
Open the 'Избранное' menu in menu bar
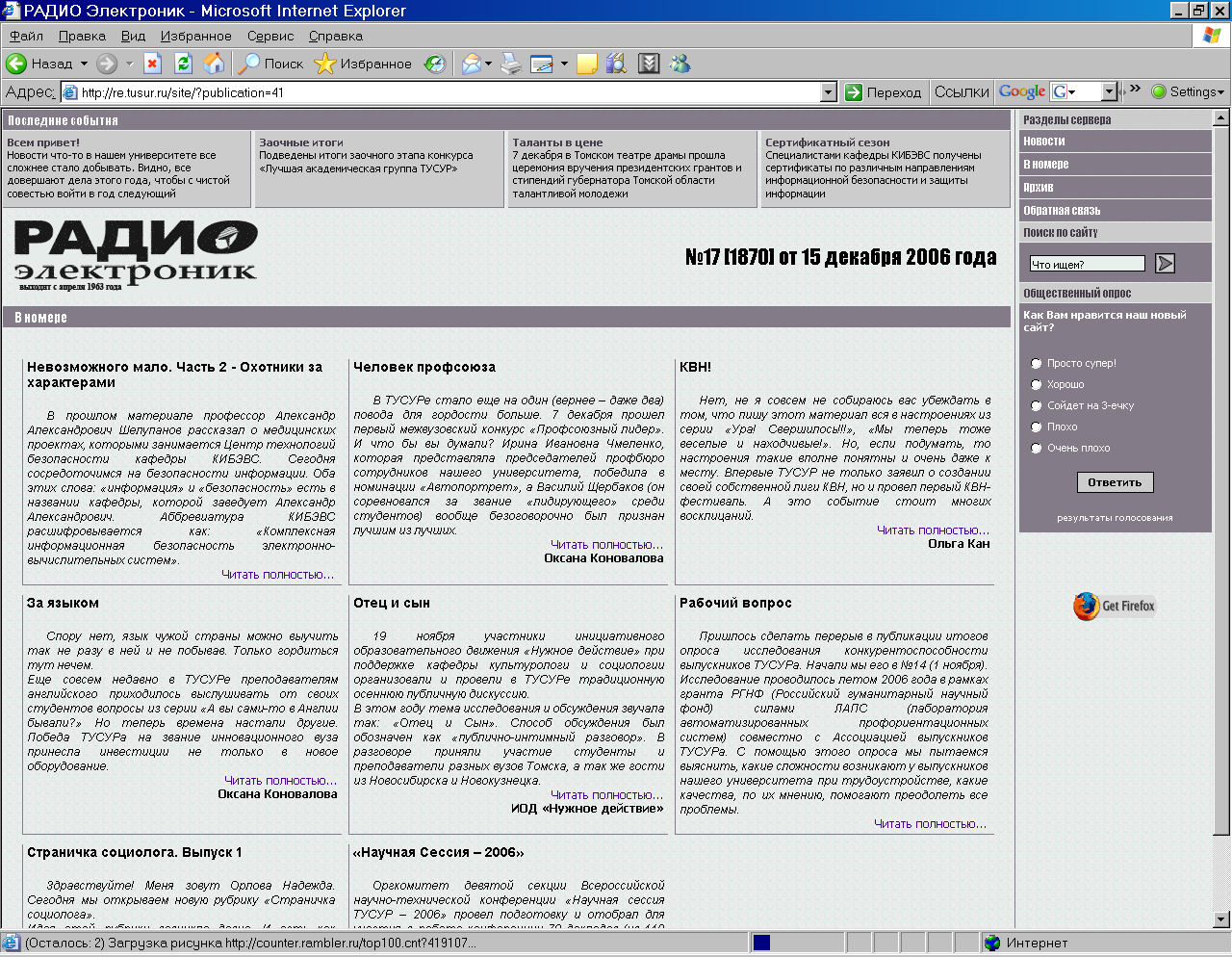click(x=195, y=36)
